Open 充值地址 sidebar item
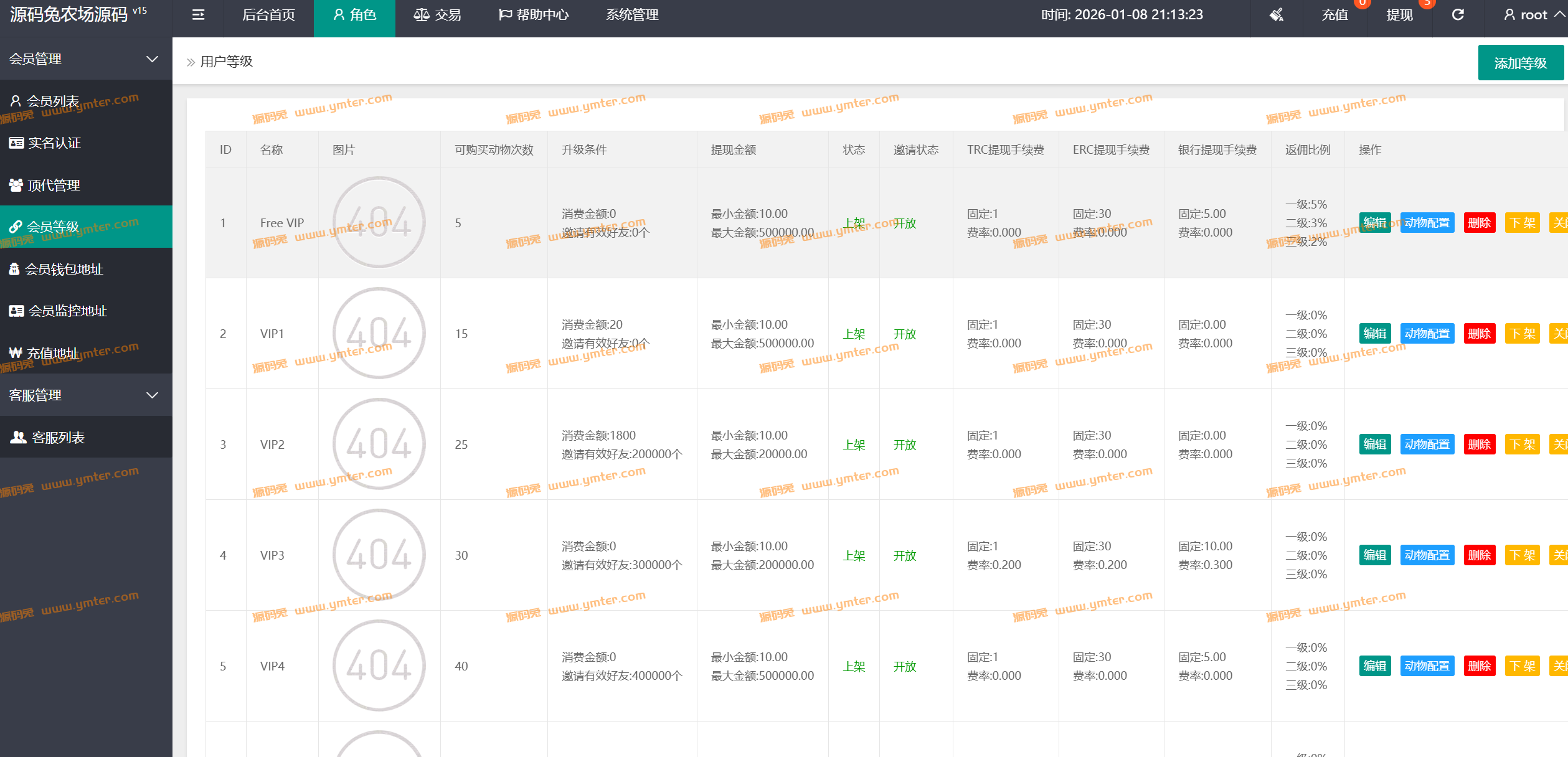 click(x=53, y=353)
